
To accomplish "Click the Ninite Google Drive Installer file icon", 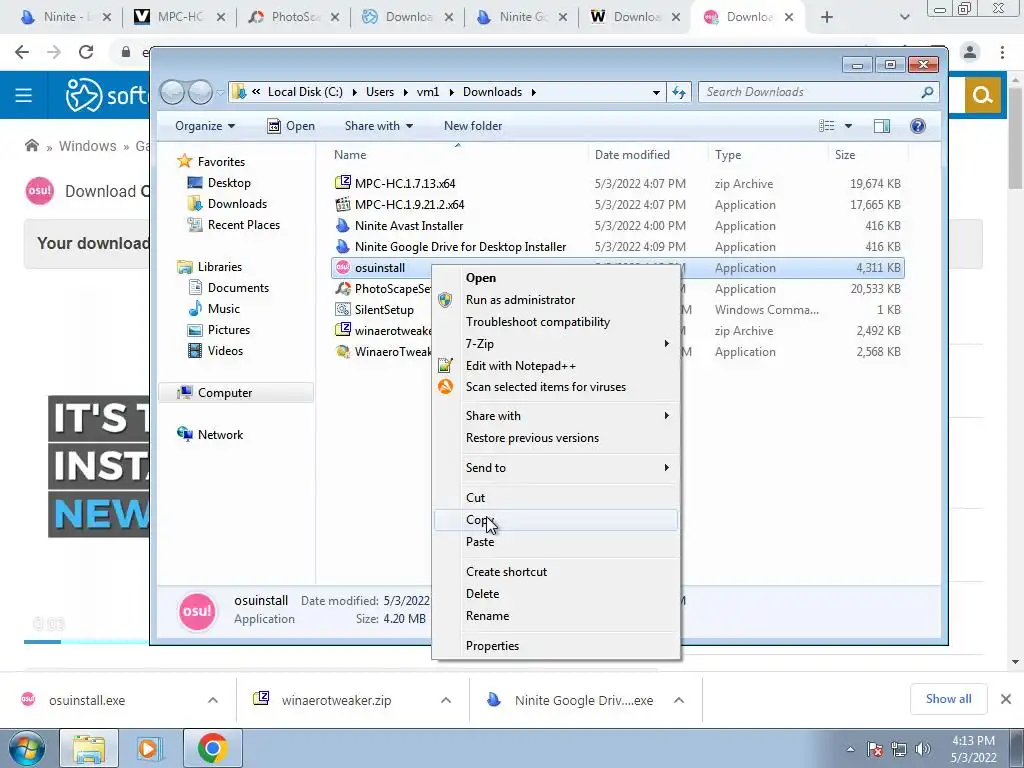I will click(342, 246).
